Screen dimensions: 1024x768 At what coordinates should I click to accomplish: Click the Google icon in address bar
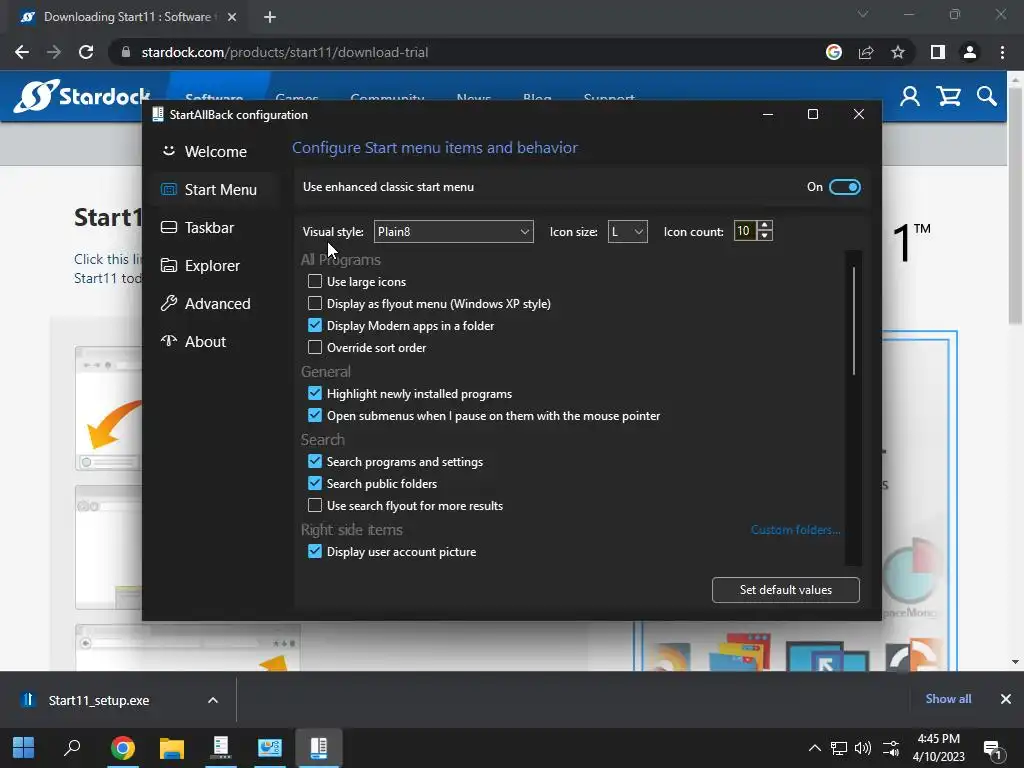[x=834, y=52]
